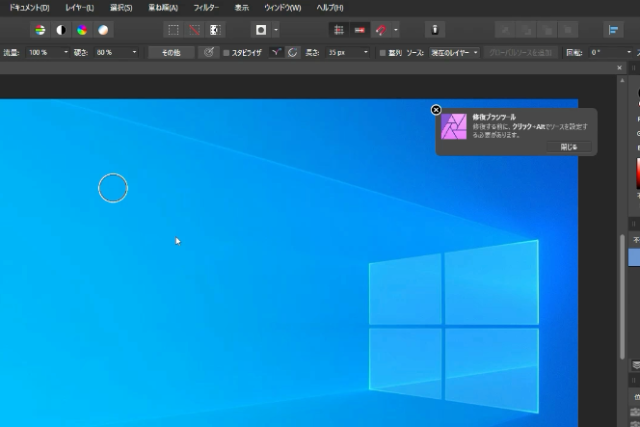Open the レイヤー(L) menu
This screenshot has height=427, width=640.
(80, 8)
